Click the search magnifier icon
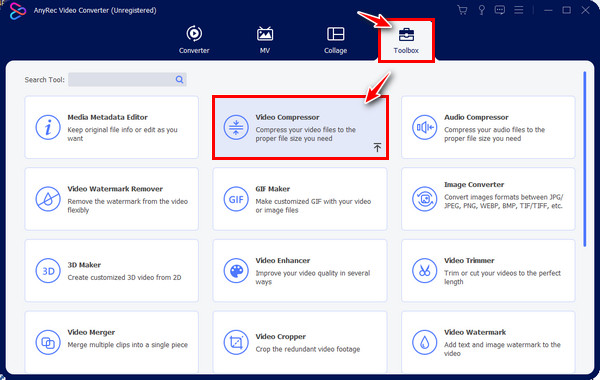 pos(179,80)
